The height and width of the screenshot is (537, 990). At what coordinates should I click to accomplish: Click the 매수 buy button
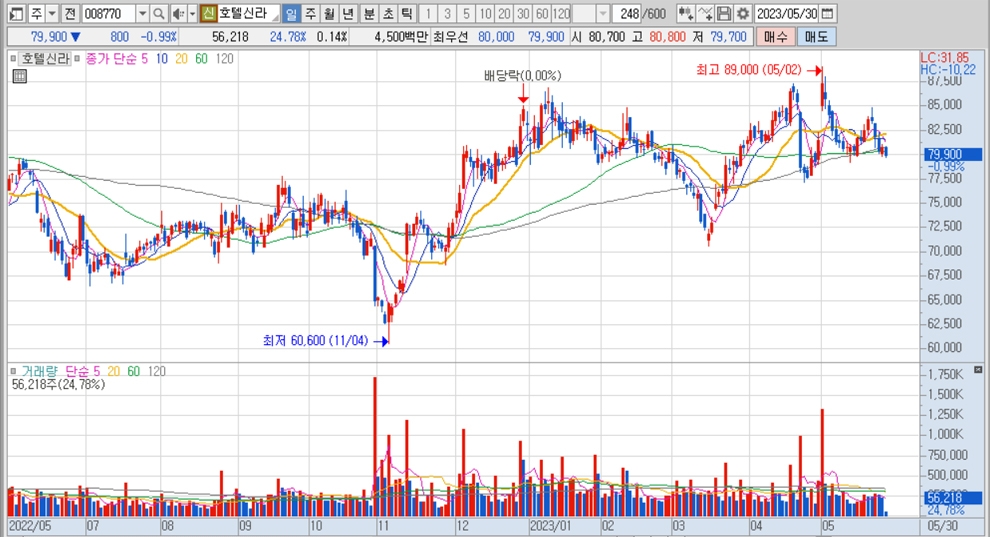775,36
